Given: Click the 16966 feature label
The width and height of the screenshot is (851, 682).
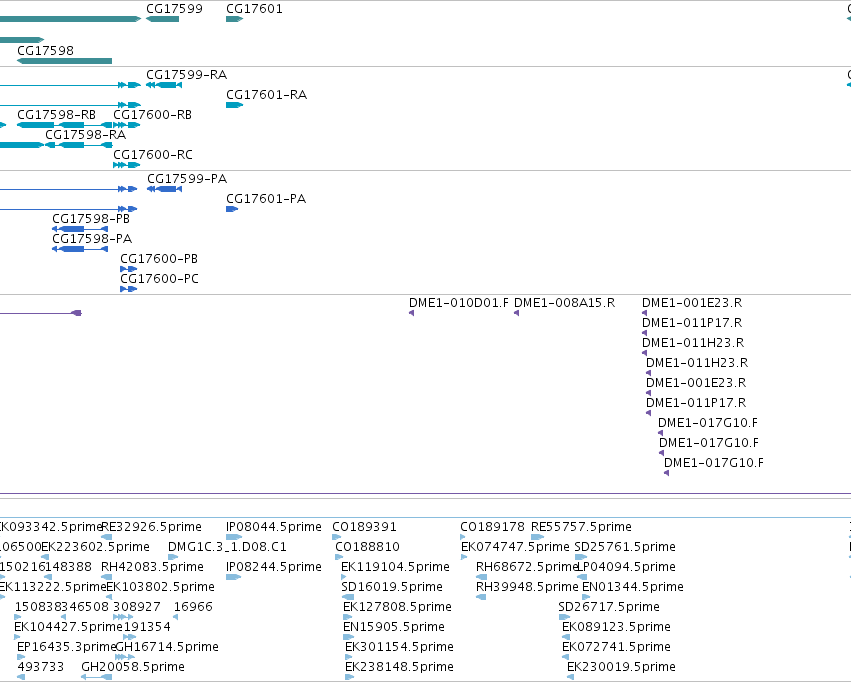Looking at the screenshot, I should [x=193, y=607].
